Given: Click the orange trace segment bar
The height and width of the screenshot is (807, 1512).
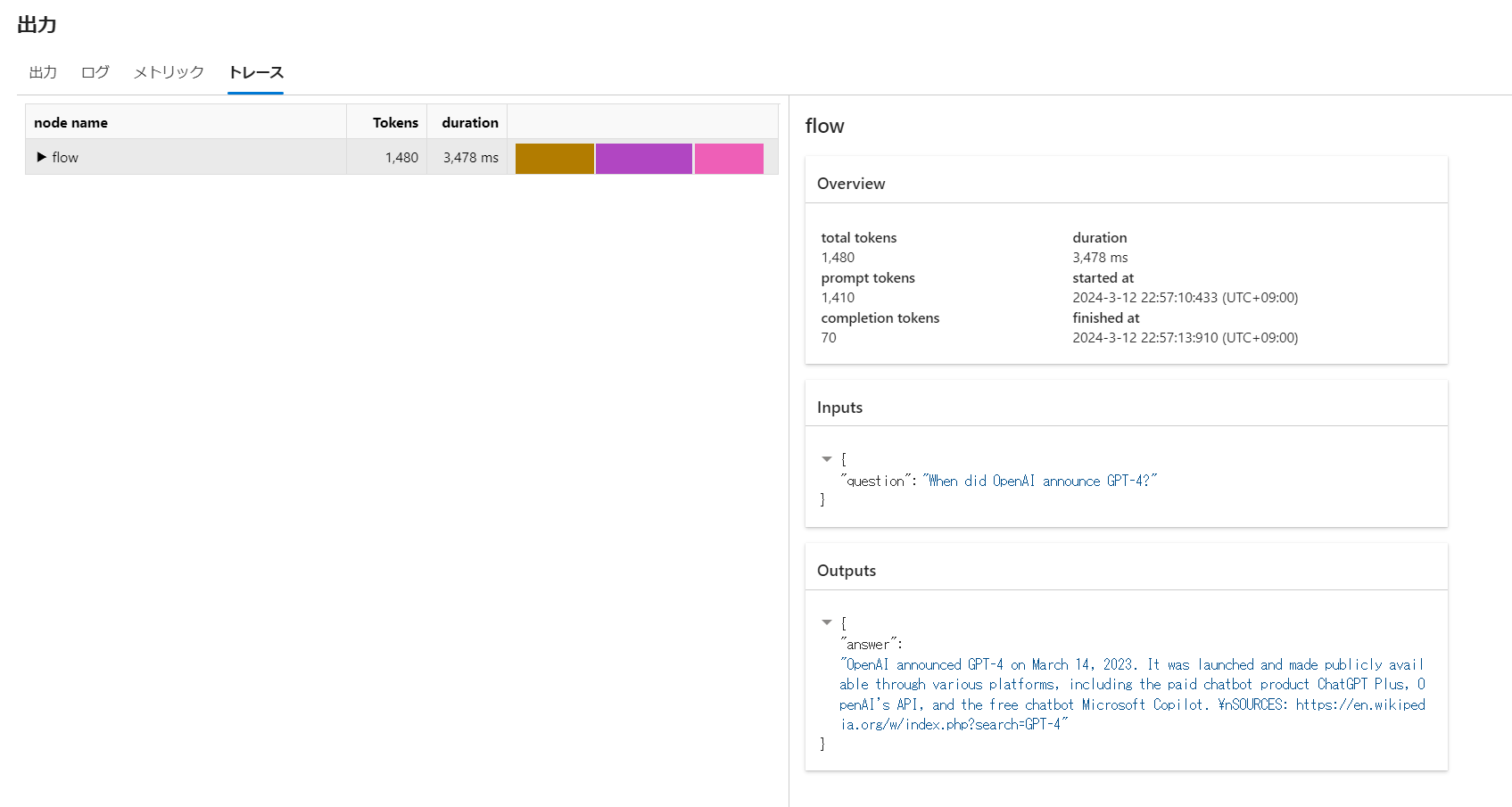Looking at the screenshot, I should [554, 158].
